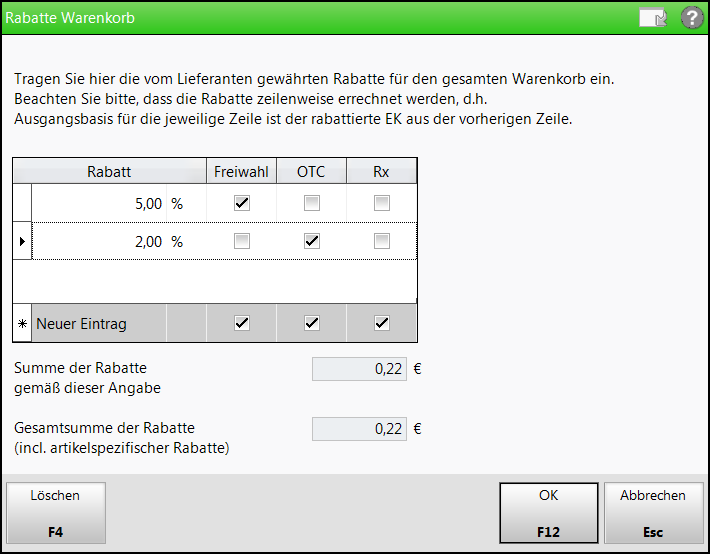The width and height of the screenshot is (710, 554).
Task: Uncheck OTC for the 2,00 % discount
Action: tap(312, 241)
